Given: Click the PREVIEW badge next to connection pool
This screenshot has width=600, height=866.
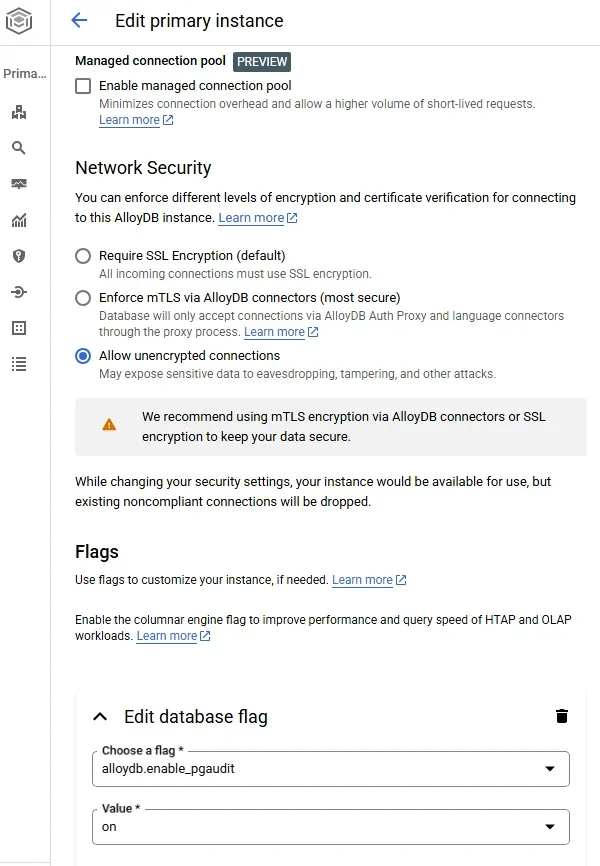Looking at the screenshot, I should click(261, 61).
